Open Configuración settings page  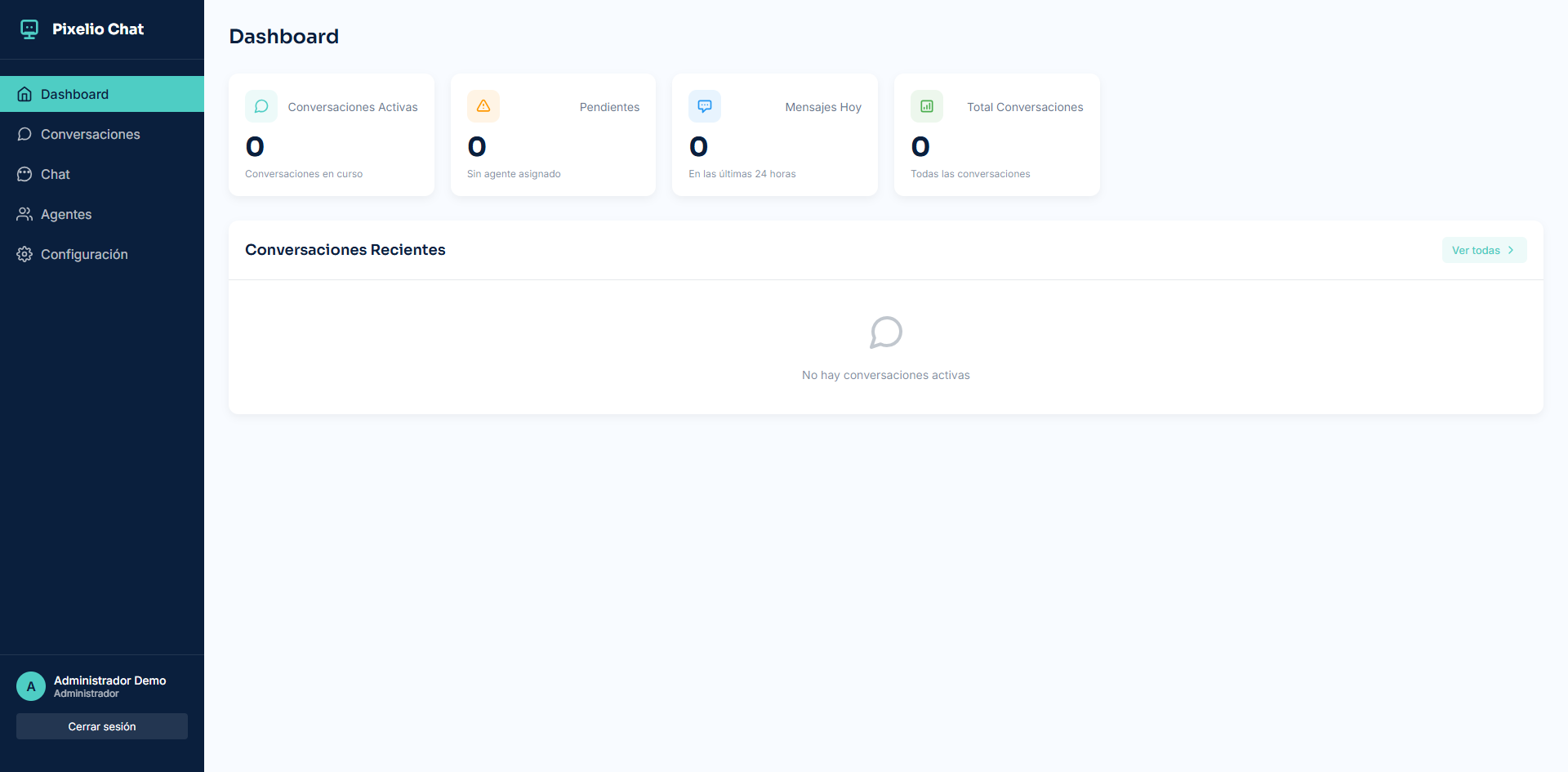(x=102, y=254)
